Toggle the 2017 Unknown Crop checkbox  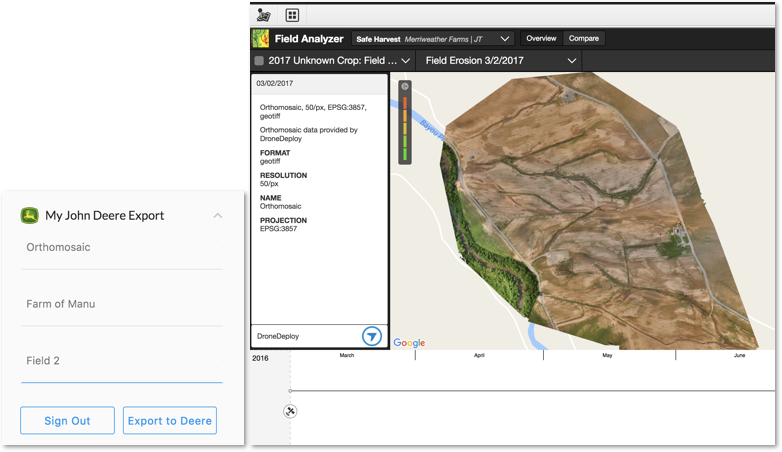pyautogui.click(x=259, y=61)
